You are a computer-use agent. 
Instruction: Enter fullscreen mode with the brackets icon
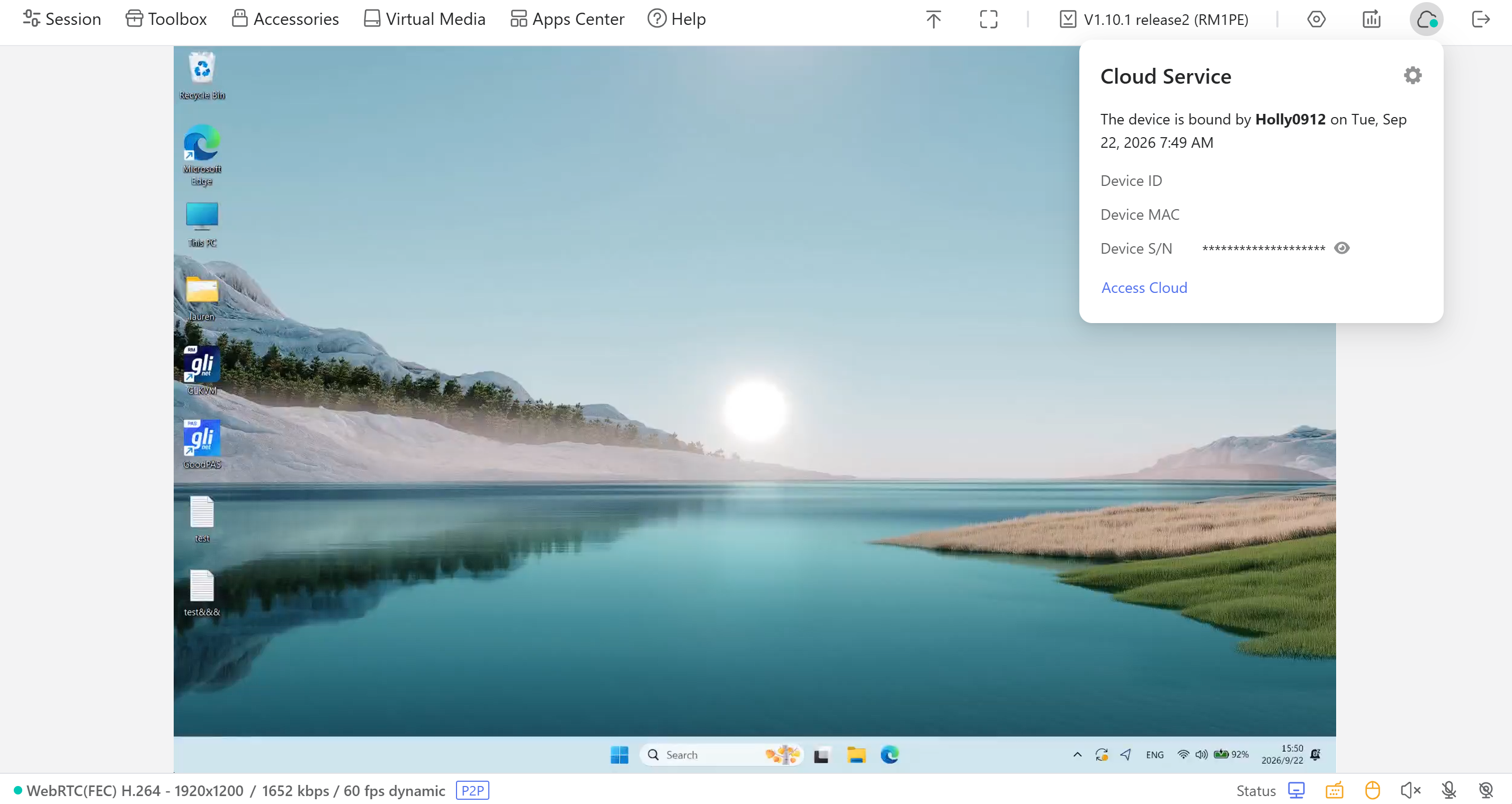click(988, 20)
